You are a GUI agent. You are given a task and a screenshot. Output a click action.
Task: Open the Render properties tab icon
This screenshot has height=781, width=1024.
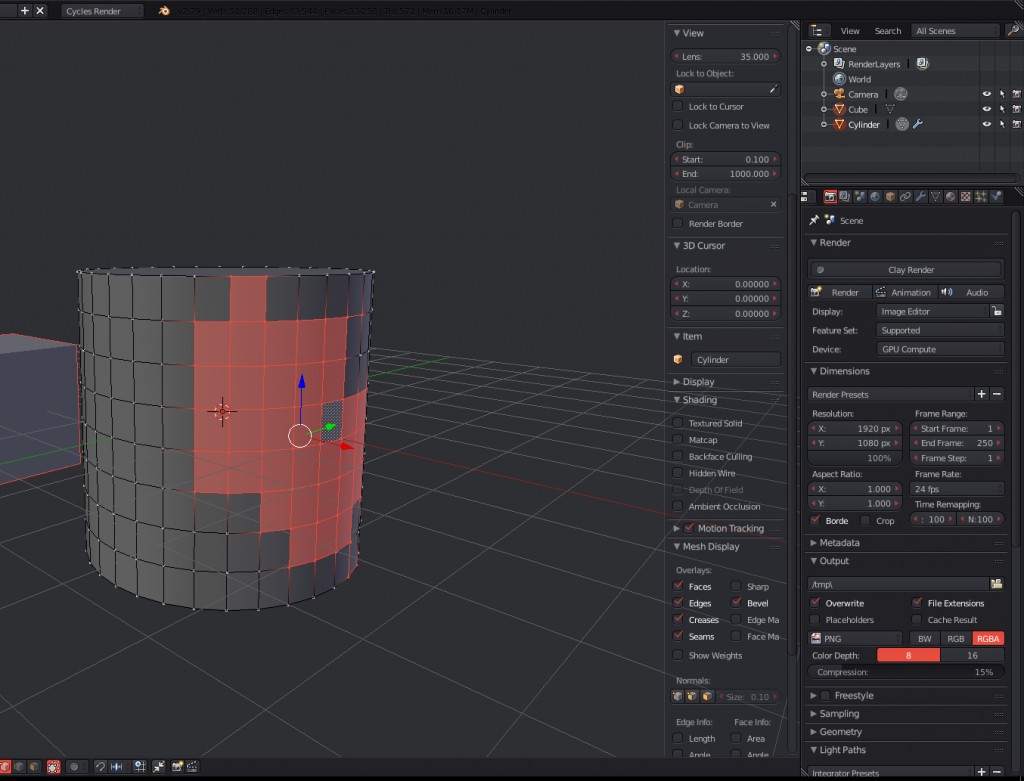coord(830,196)
